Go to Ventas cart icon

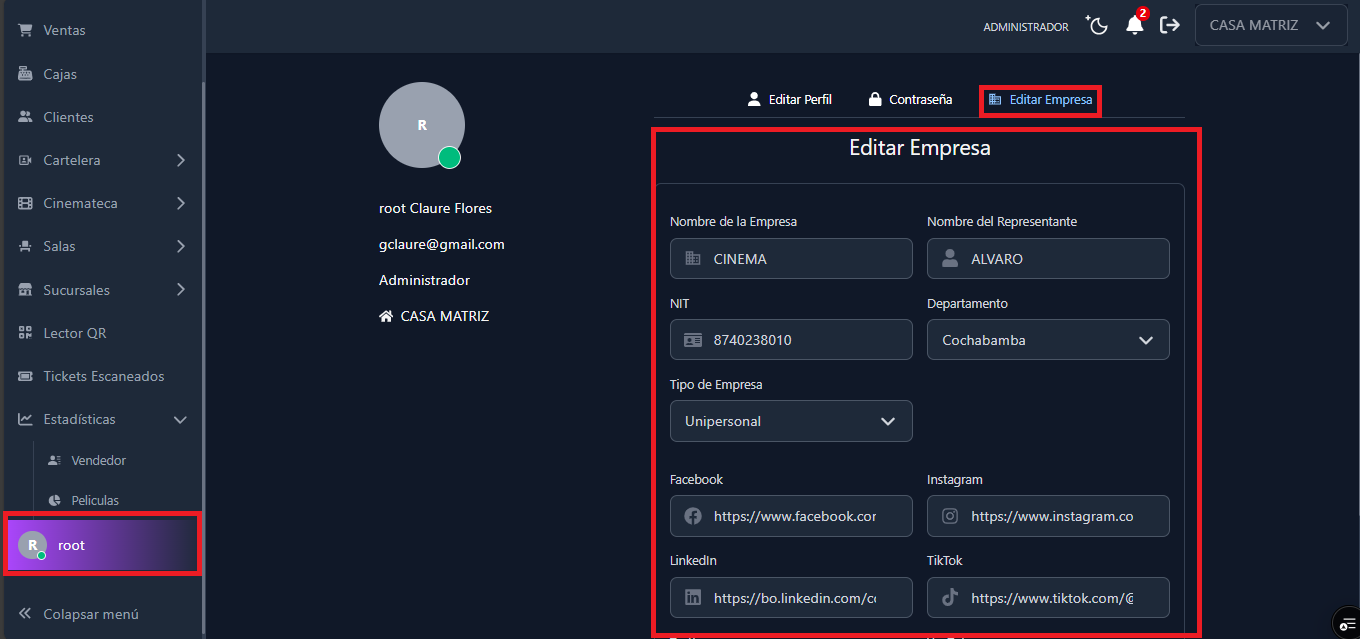pos(26,30)
